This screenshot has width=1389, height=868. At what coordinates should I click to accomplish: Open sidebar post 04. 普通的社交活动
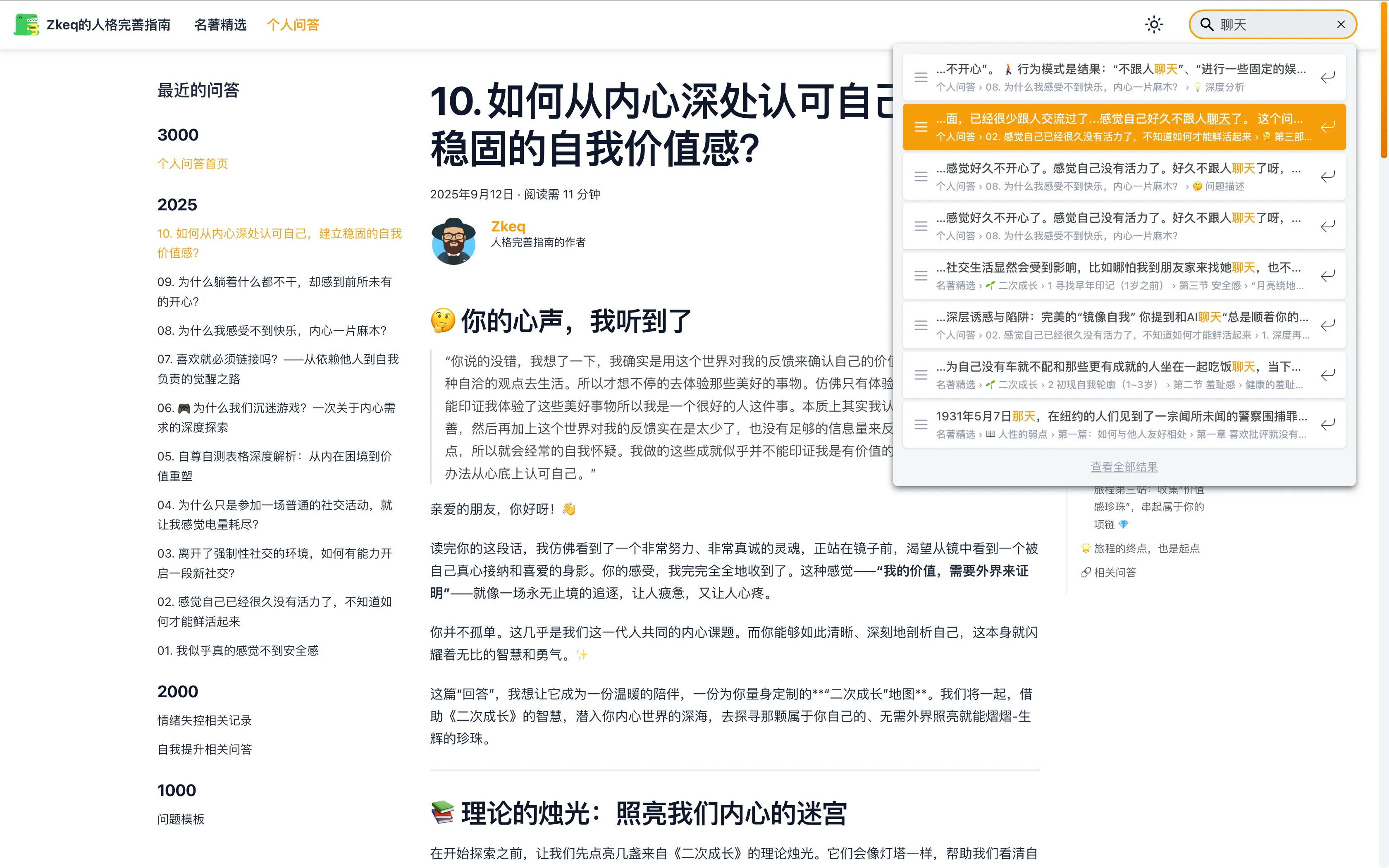275,514
